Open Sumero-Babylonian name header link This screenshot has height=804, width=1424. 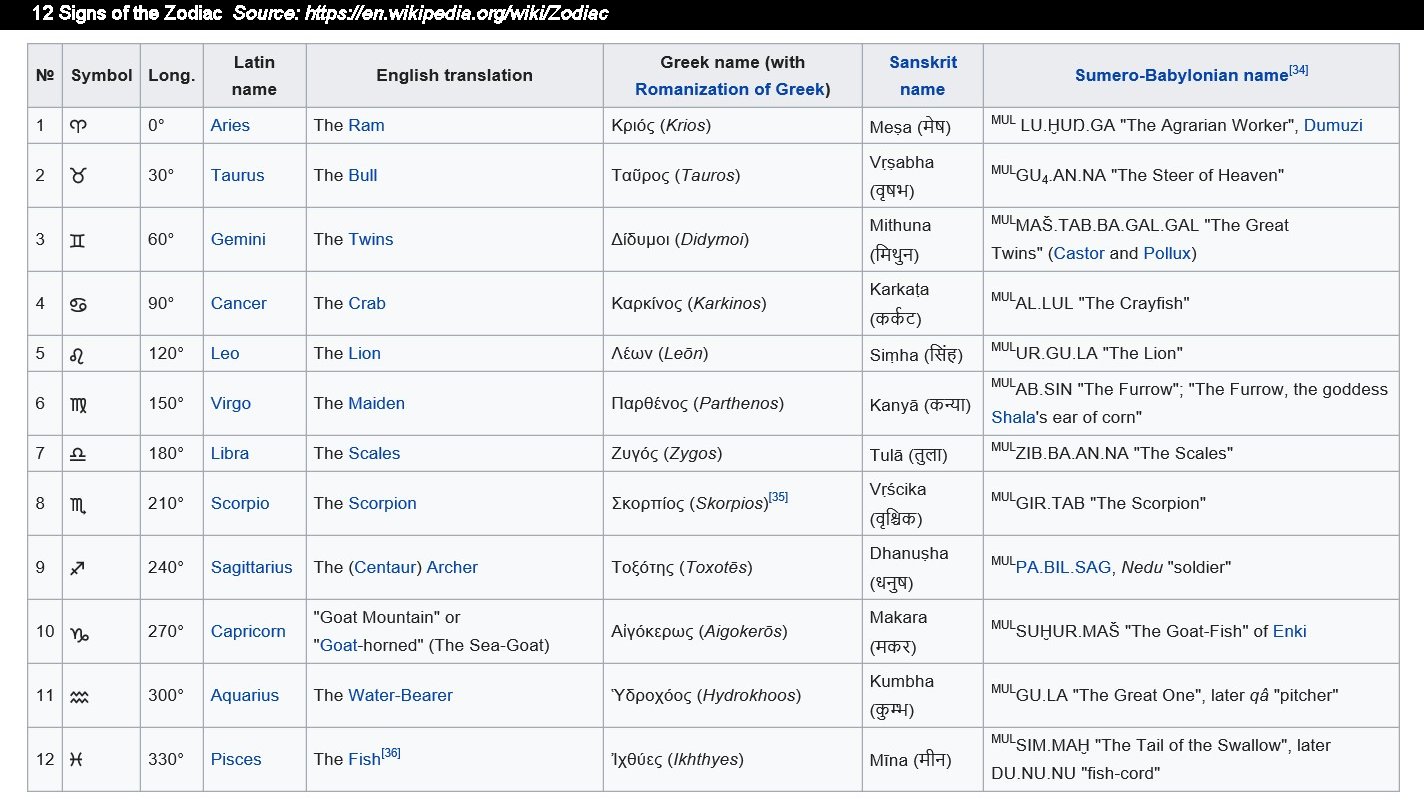point(1181,75)
